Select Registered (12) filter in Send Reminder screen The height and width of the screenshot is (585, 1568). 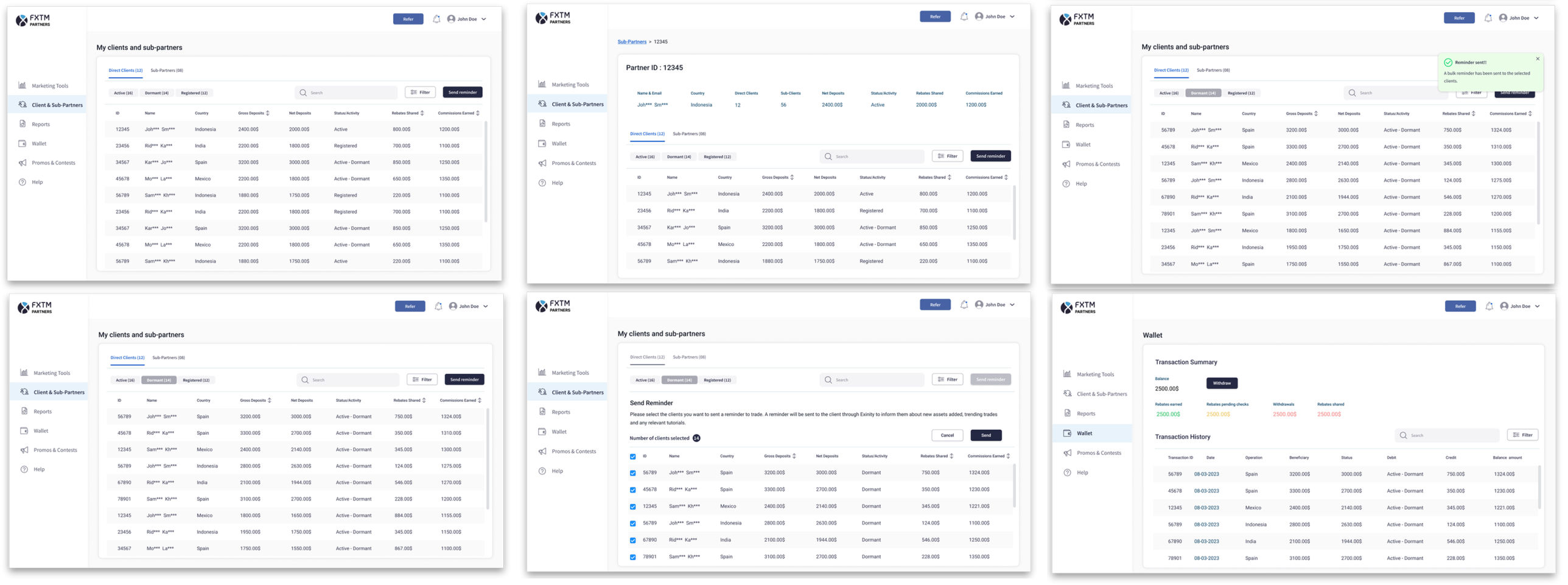[x=717, y=380]
